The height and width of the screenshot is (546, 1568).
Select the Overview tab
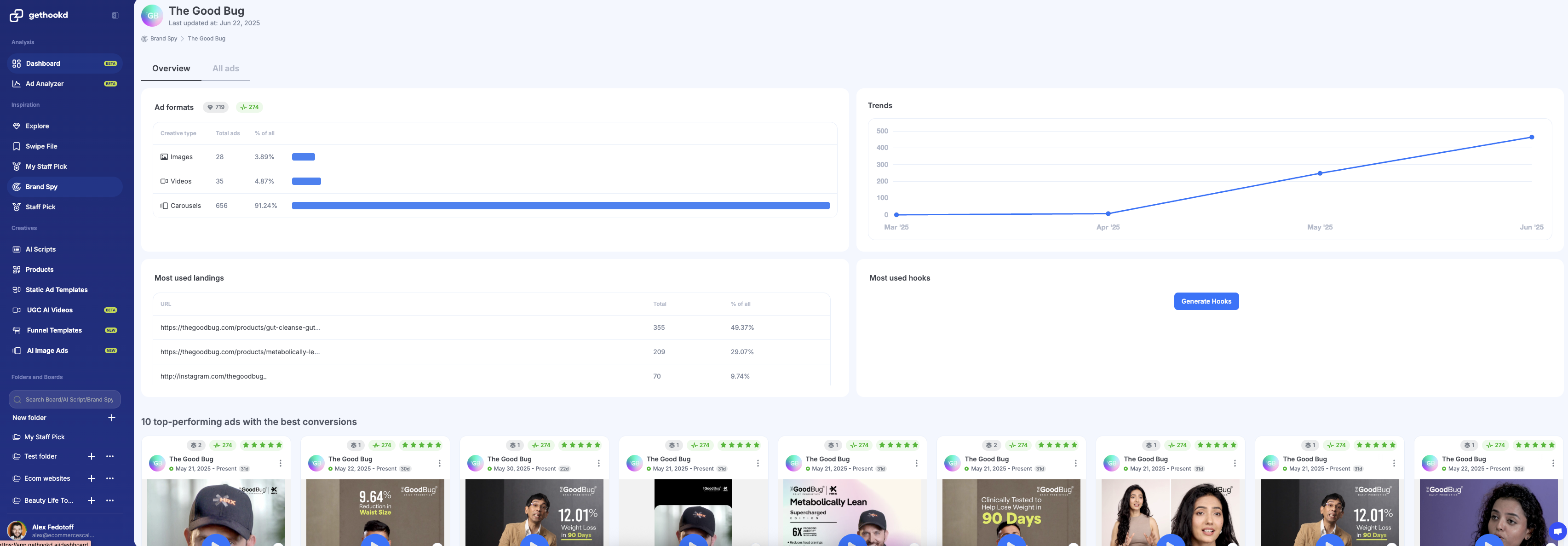tap(171, 69)
